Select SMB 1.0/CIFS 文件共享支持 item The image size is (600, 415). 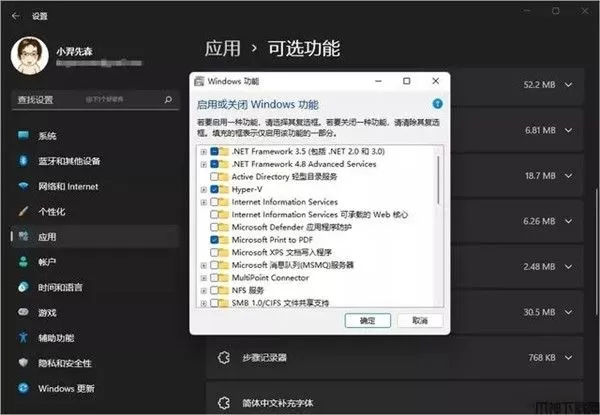pyautogui.click(x=280, y=303)
